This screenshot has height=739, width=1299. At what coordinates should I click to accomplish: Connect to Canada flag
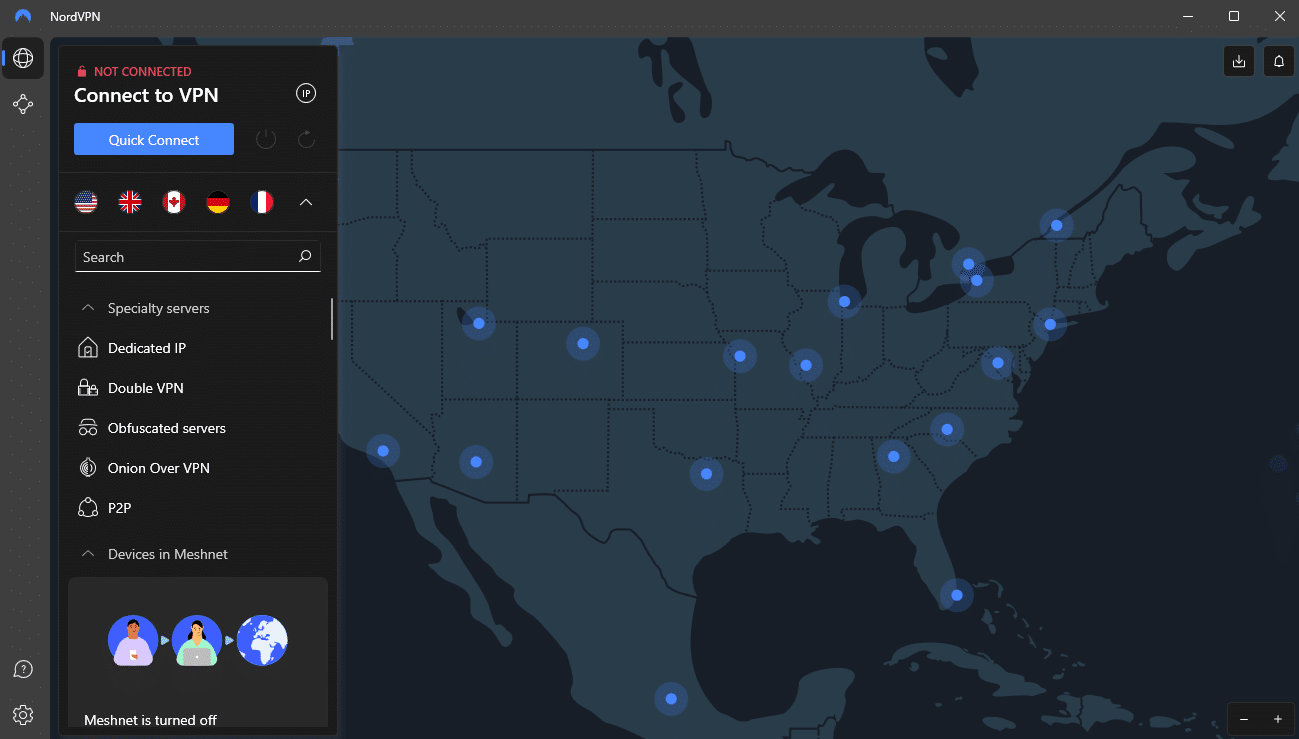point(174,202)
